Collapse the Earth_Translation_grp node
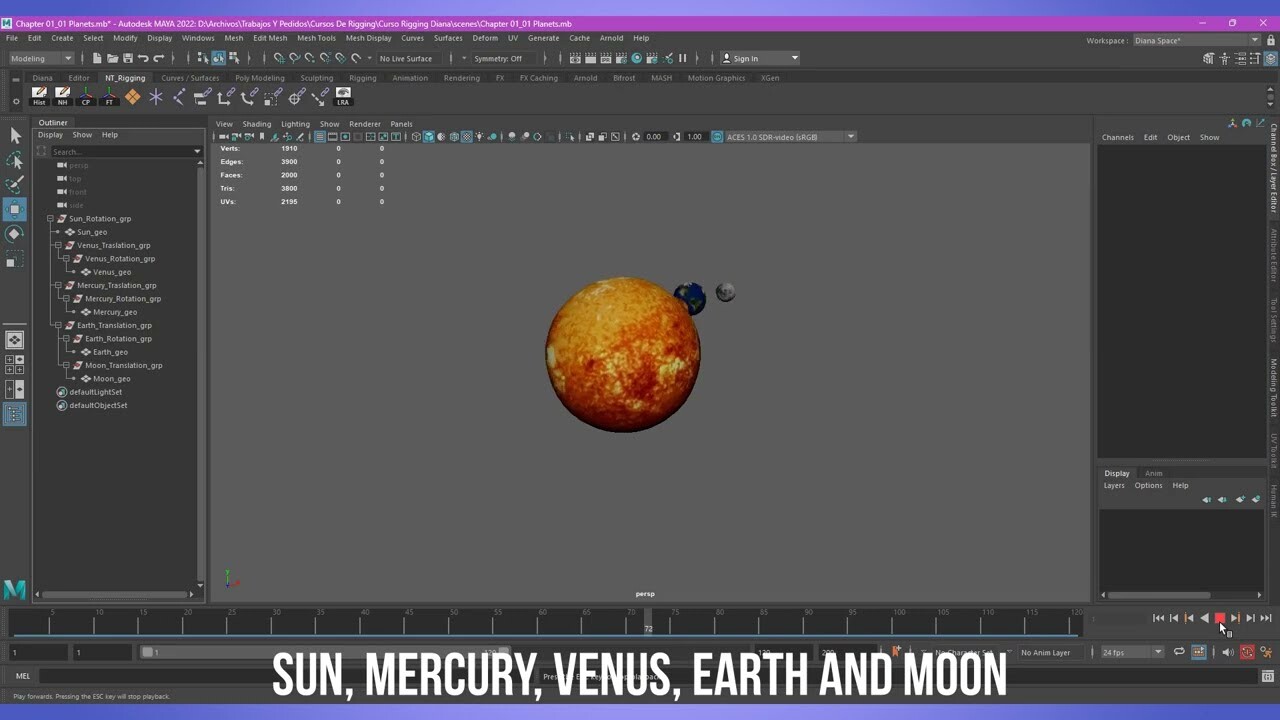1280x720 pixels. pyautogui.click(x=58, y=325)
